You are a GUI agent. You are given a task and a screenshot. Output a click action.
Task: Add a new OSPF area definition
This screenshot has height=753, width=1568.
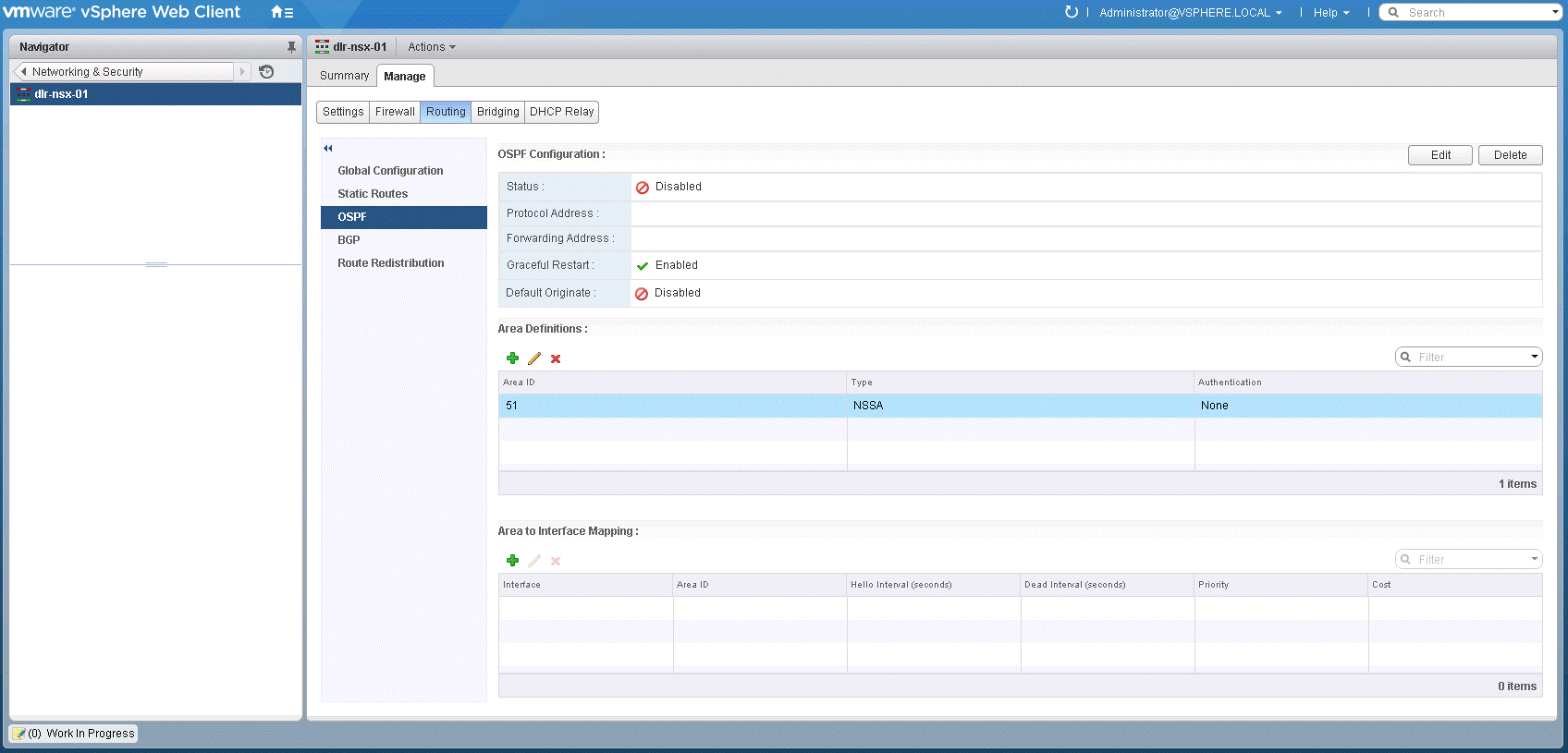[x=512, y=358]
